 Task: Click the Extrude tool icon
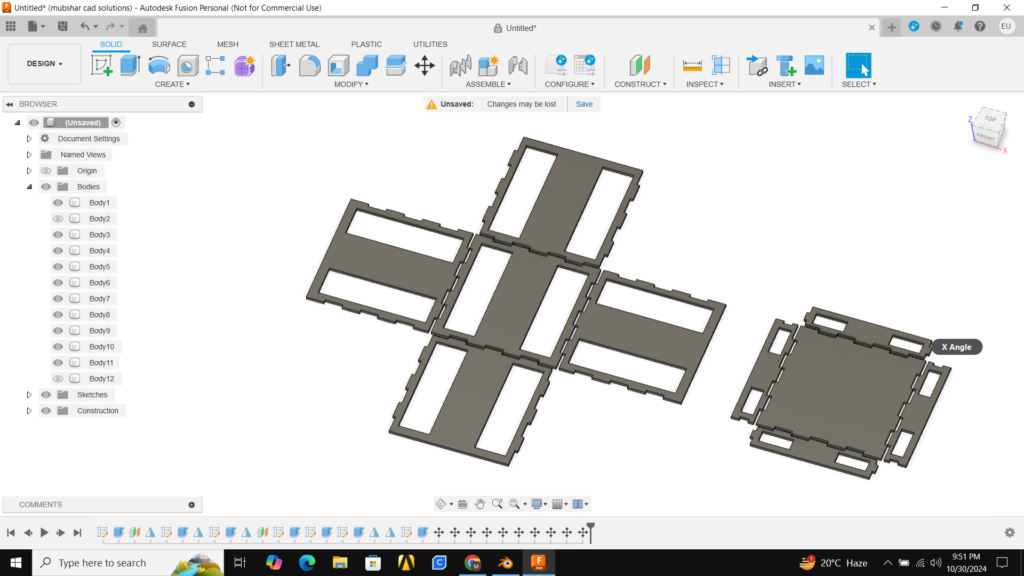click(x=130, y=66)
